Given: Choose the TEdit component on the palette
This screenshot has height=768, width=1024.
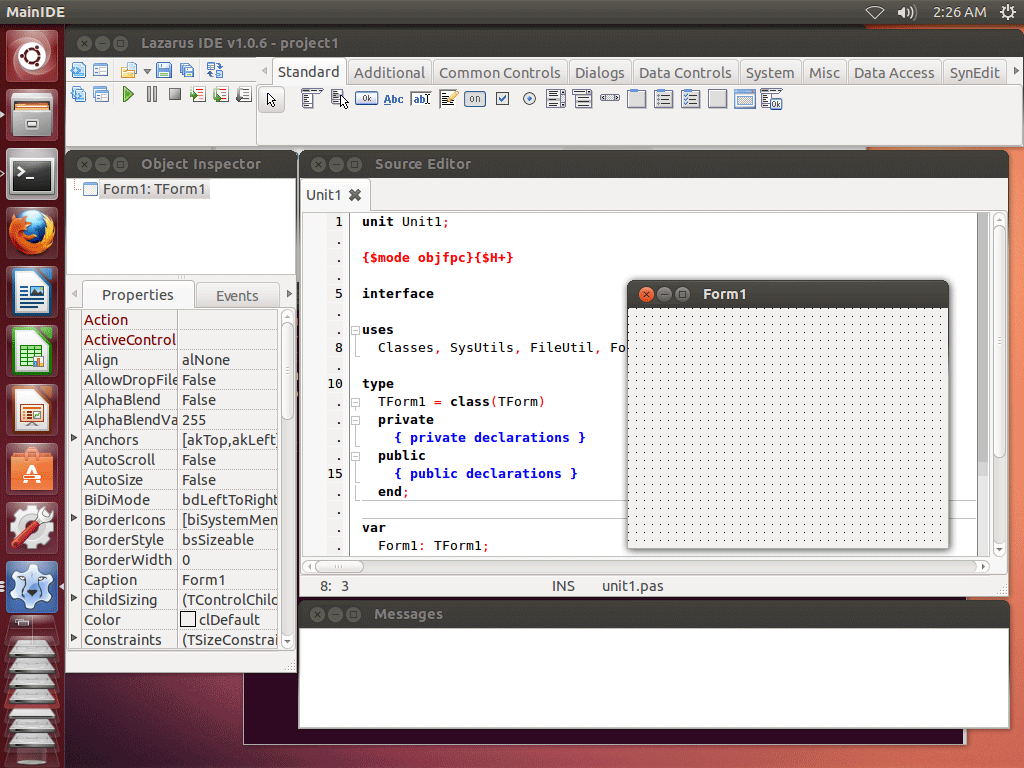Looking at the screenshot, I should 420,98.
